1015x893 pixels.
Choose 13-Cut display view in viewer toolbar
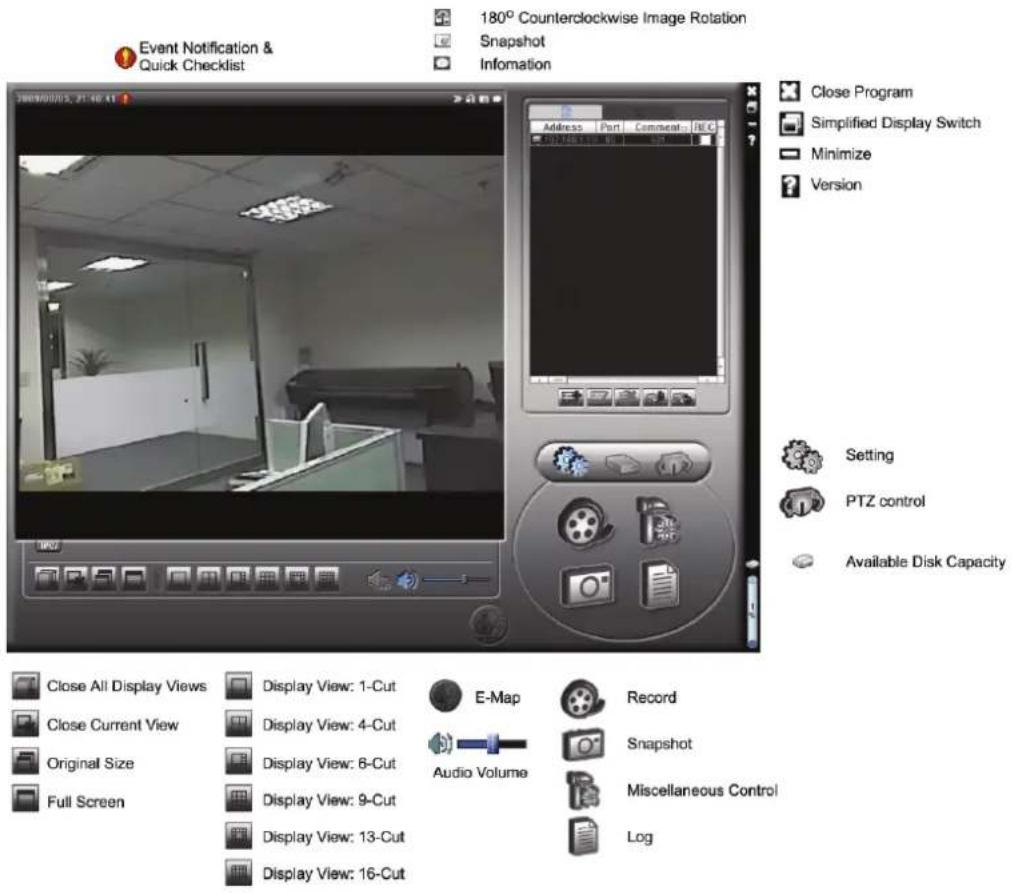tap(296, 578)
